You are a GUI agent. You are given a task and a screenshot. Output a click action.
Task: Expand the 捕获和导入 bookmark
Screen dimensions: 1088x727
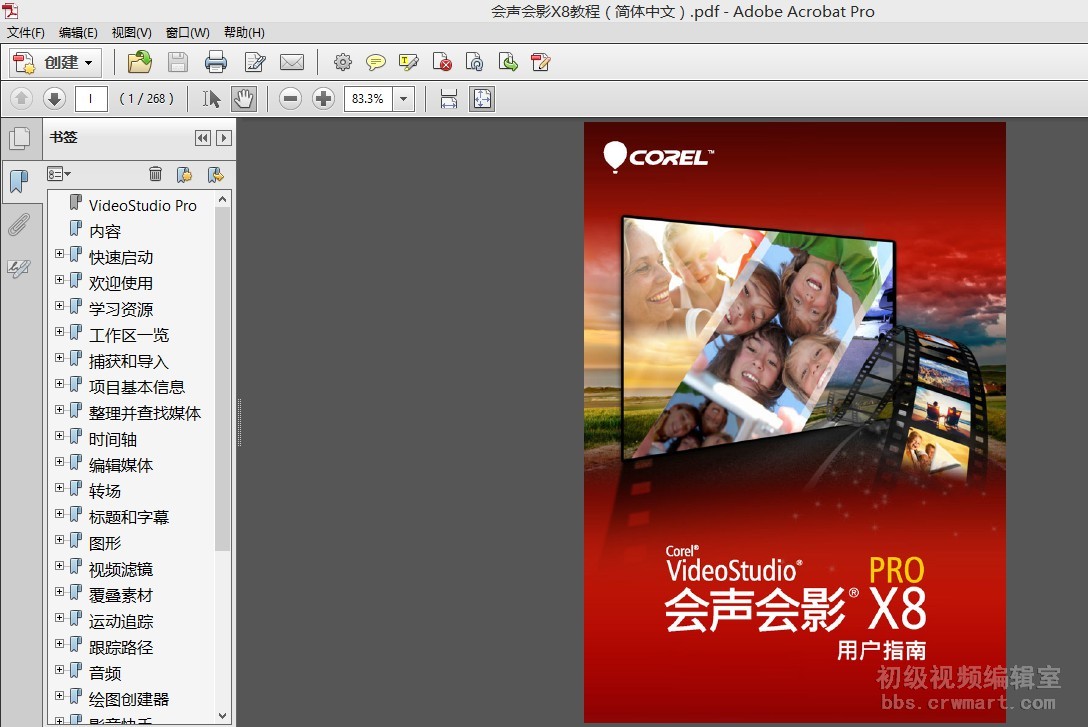click(x=60, y=358)
